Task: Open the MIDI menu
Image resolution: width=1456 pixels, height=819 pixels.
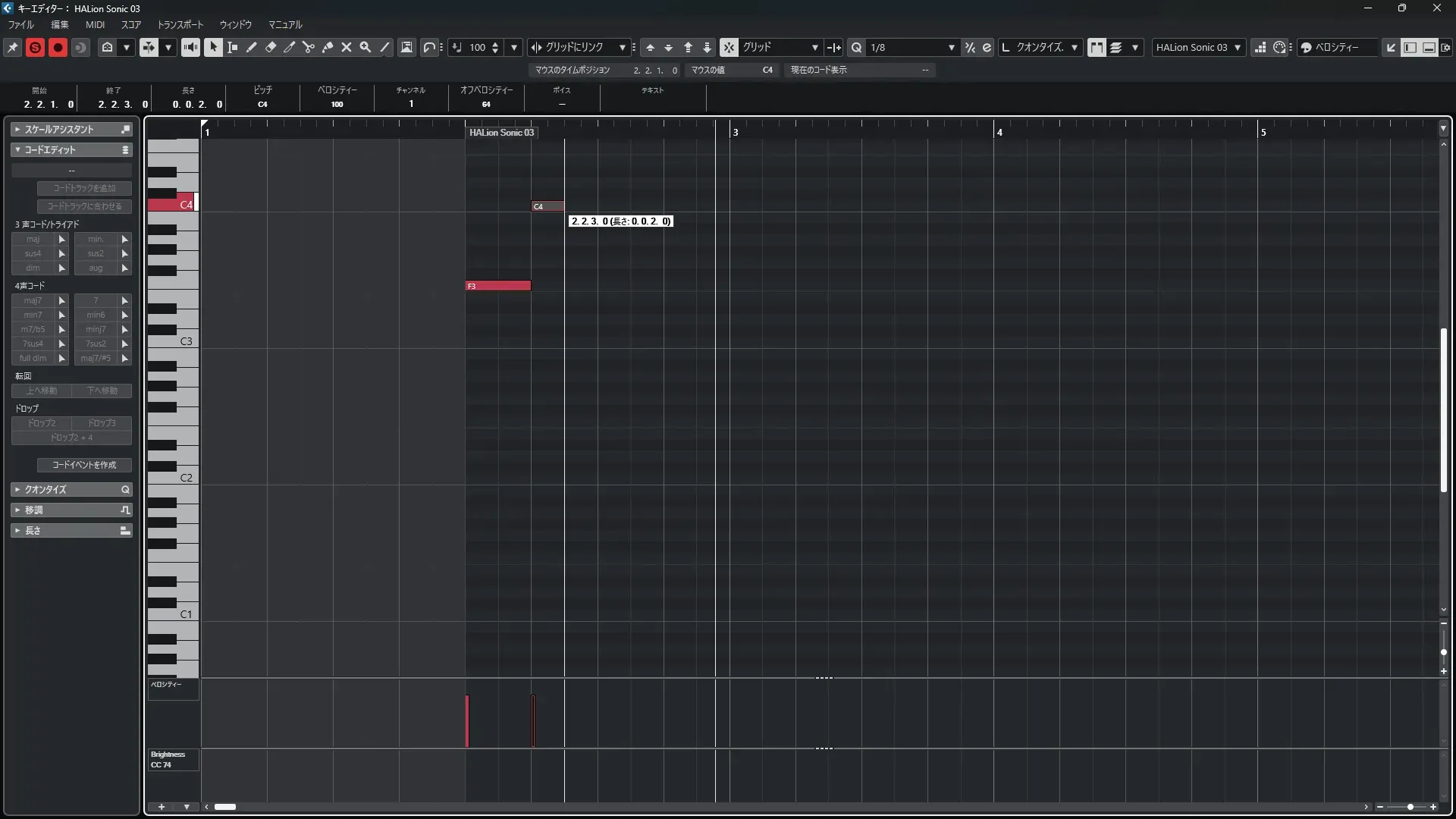Action: tap(95, 25)
